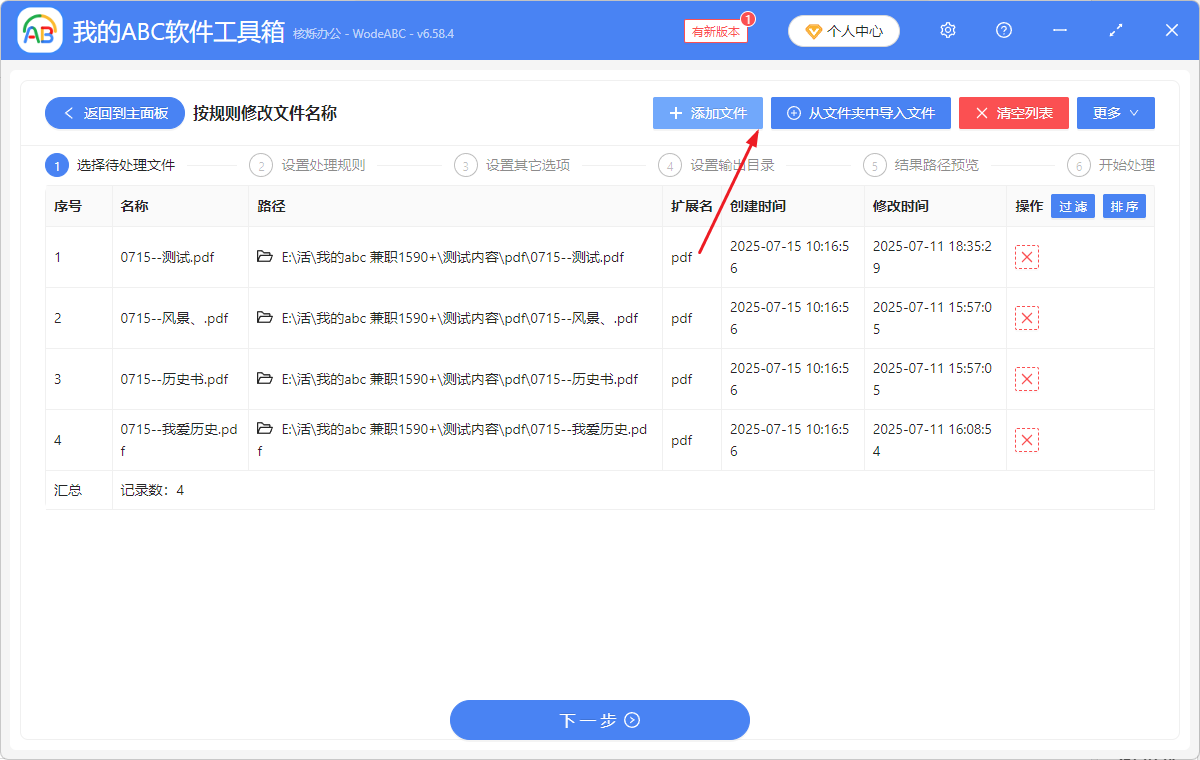Remove 0715--测试.pdf with the X icon

click(x=1026, y=257)
